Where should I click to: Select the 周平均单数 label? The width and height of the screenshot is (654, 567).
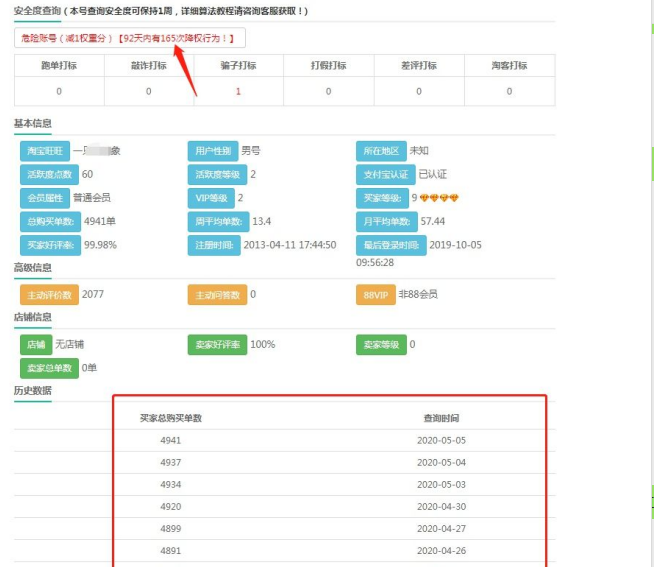[219, 222]
